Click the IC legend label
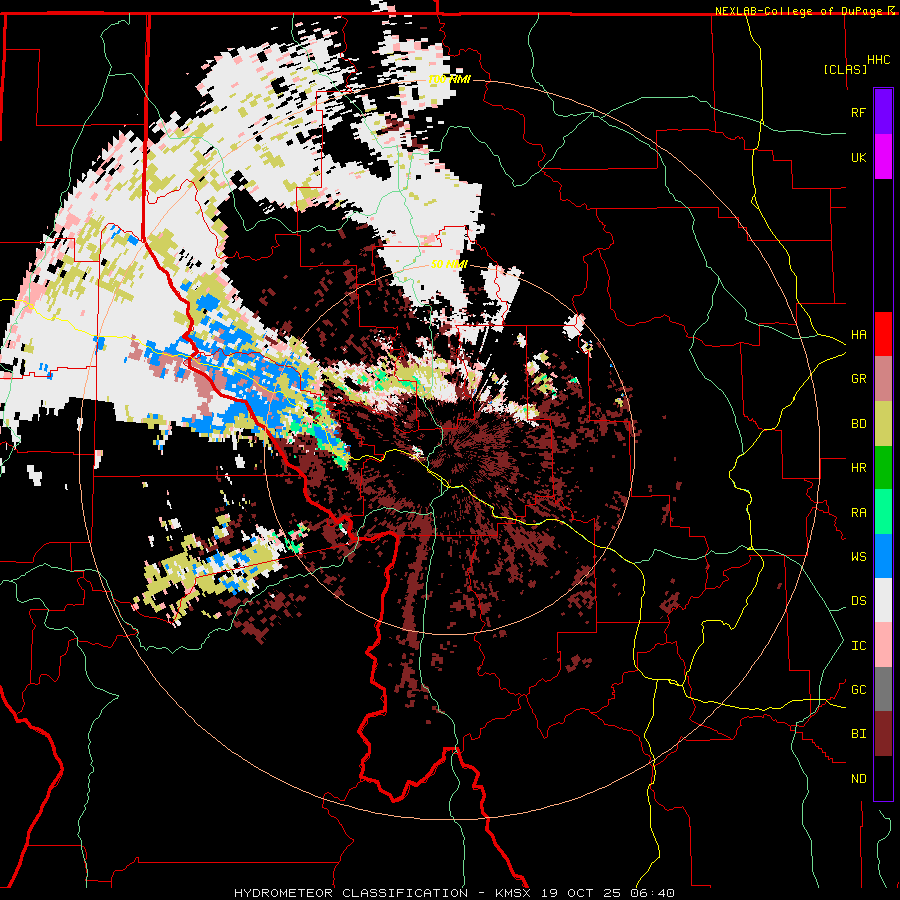 pos(858,646)
